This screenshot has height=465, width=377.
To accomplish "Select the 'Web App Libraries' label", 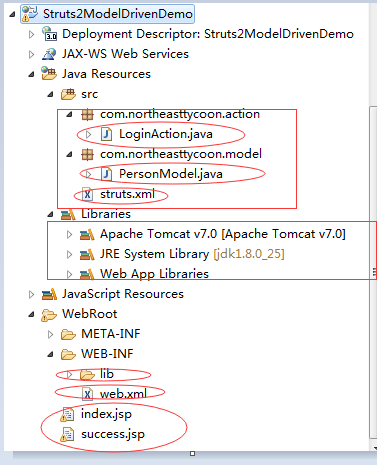I will (x=154, y=274).
